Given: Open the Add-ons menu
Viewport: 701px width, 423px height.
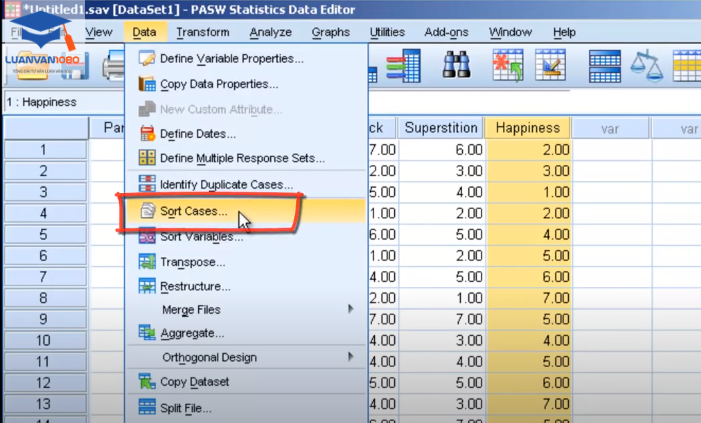Looking at the screenshot, I should click(x=446, y=32).
